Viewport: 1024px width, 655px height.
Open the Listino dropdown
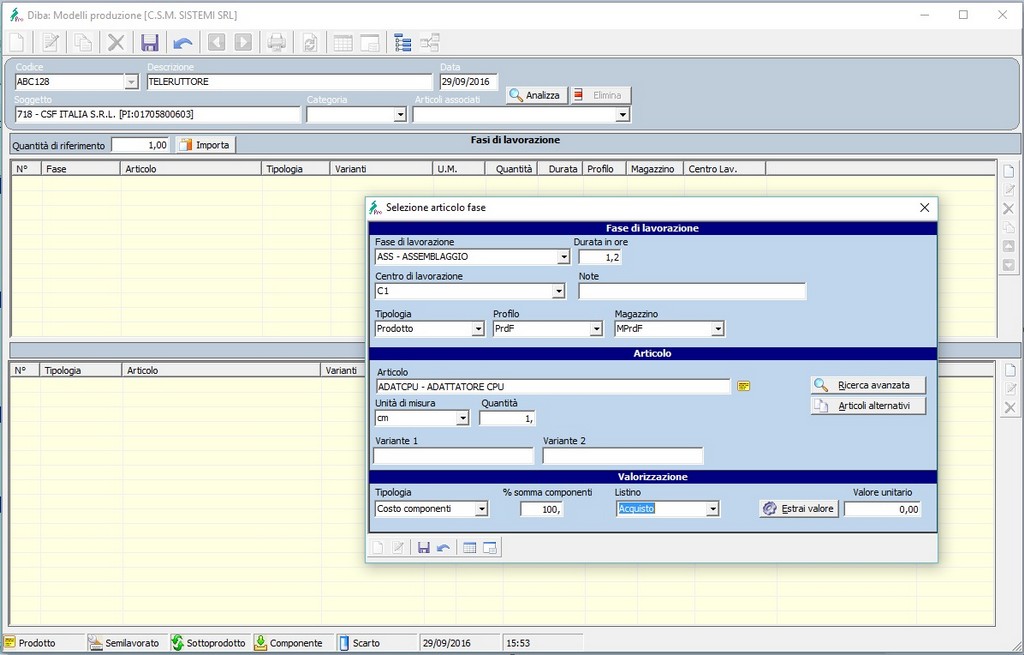point(712,509)
